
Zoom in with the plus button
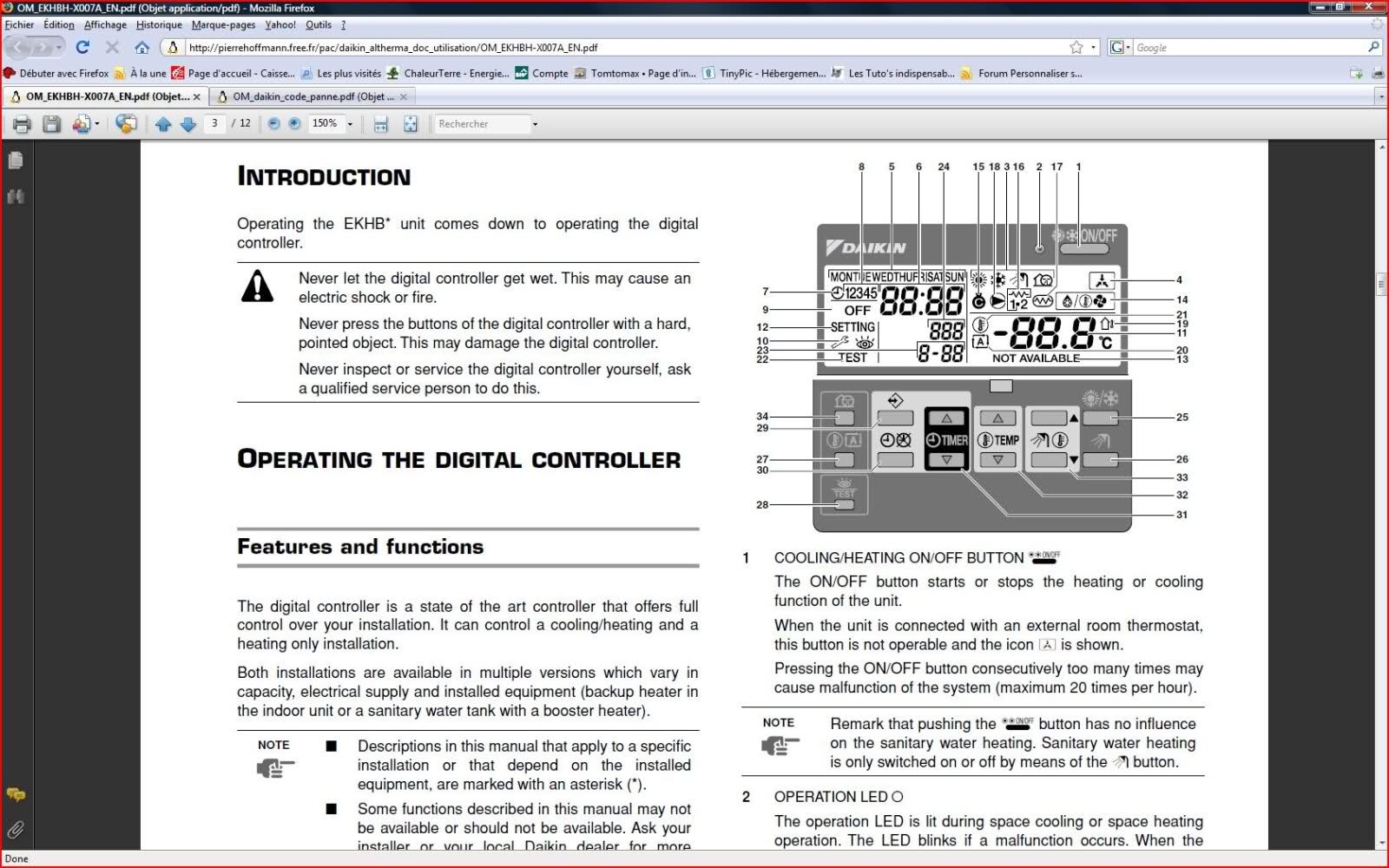[294, 124]
